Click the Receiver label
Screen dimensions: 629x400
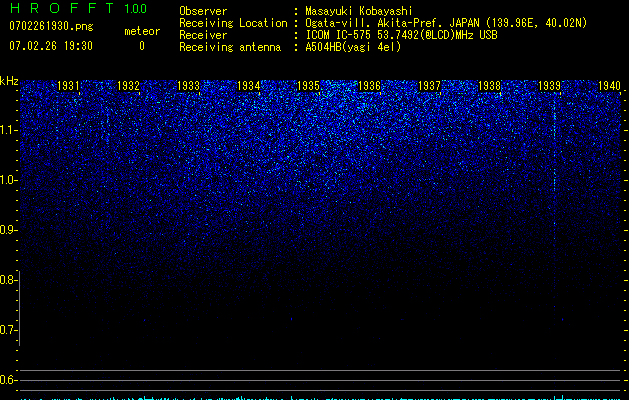coord(203,35)
